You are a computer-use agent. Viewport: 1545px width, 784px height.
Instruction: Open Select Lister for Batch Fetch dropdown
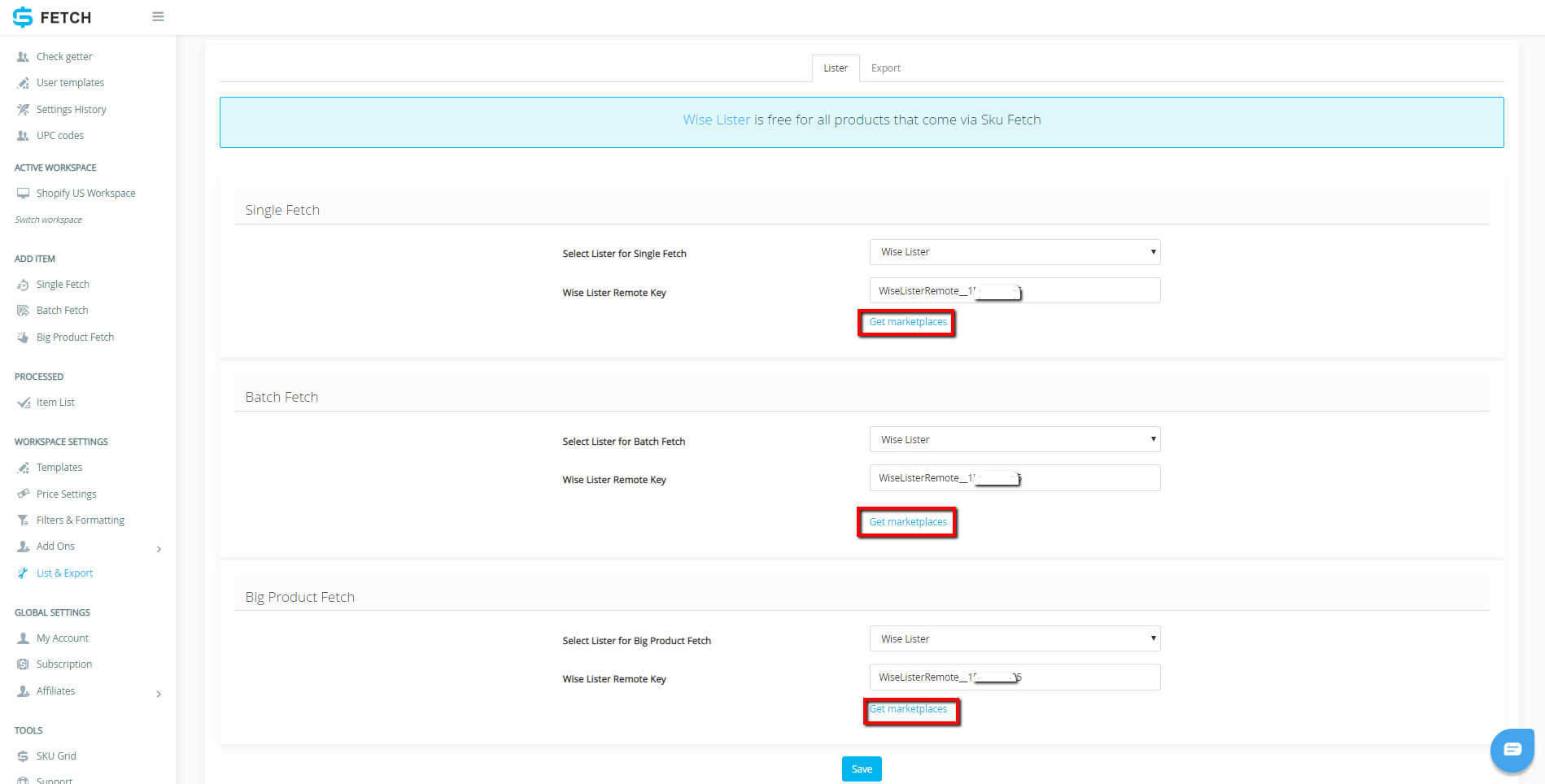[x=1015, y=439]
